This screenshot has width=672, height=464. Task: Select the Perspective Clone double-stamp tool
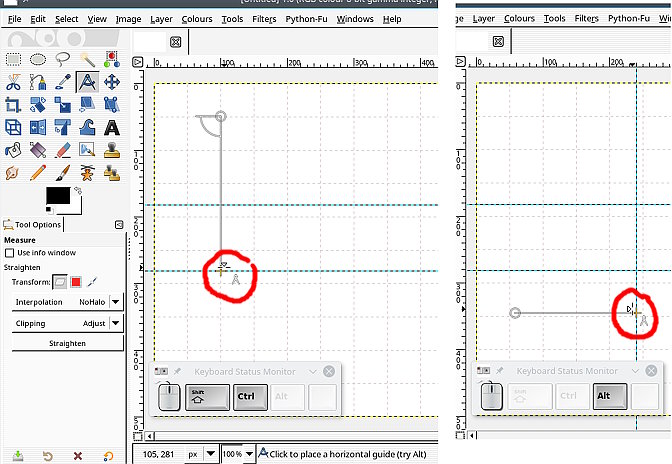(111, 173)
